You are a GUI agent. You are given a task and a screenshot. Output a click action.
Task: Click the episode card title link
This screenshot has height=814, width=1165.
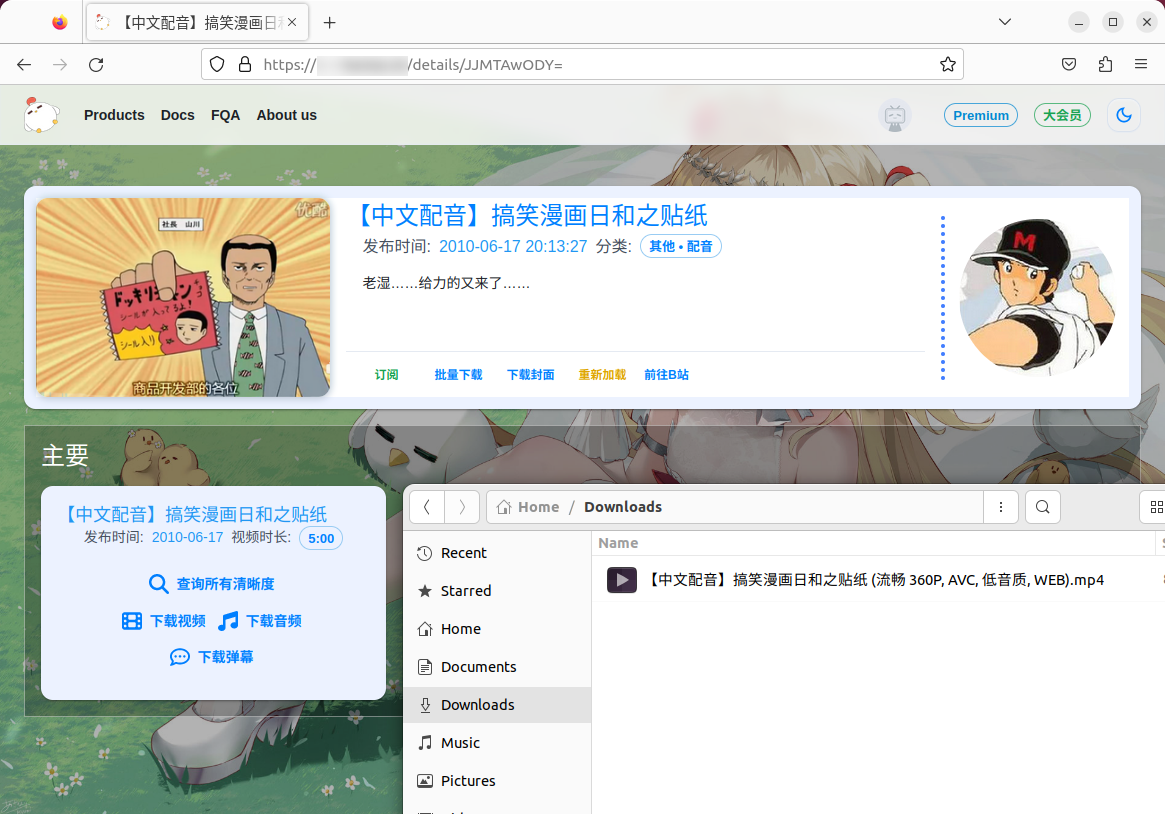point(195,514)
